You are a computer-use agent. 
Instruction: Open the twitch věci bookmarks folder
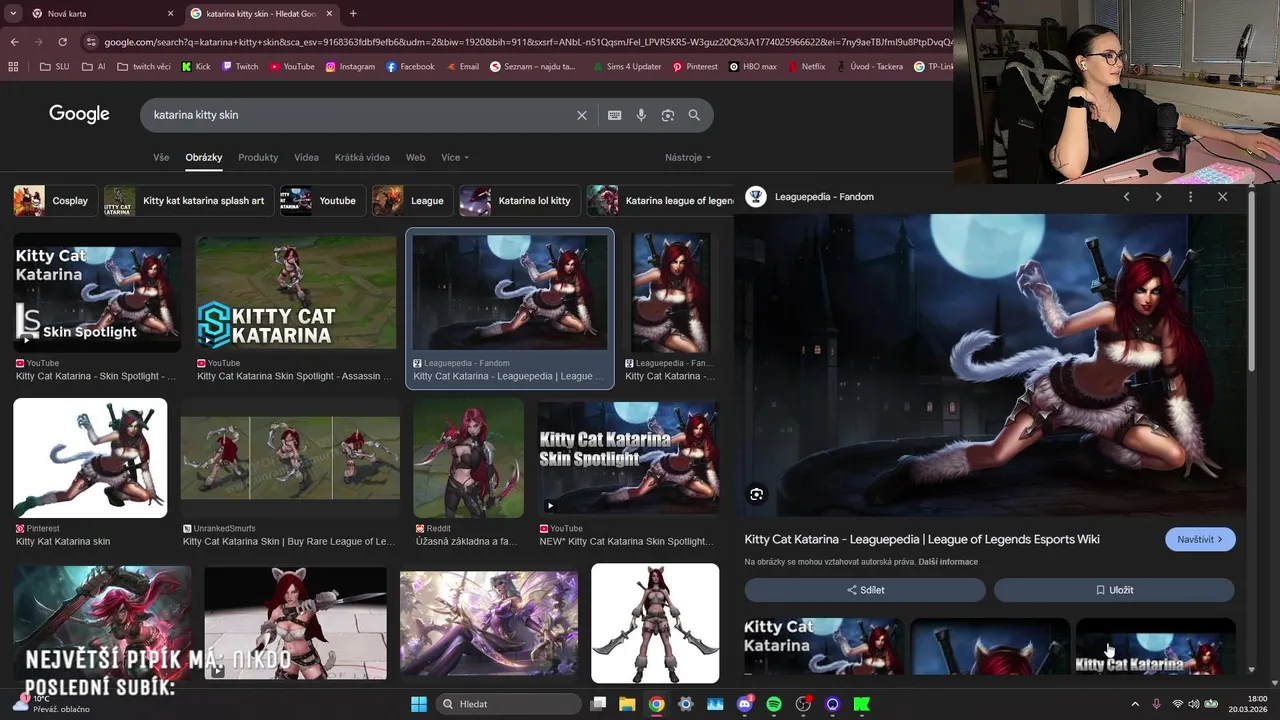click(x=144, y=67)
